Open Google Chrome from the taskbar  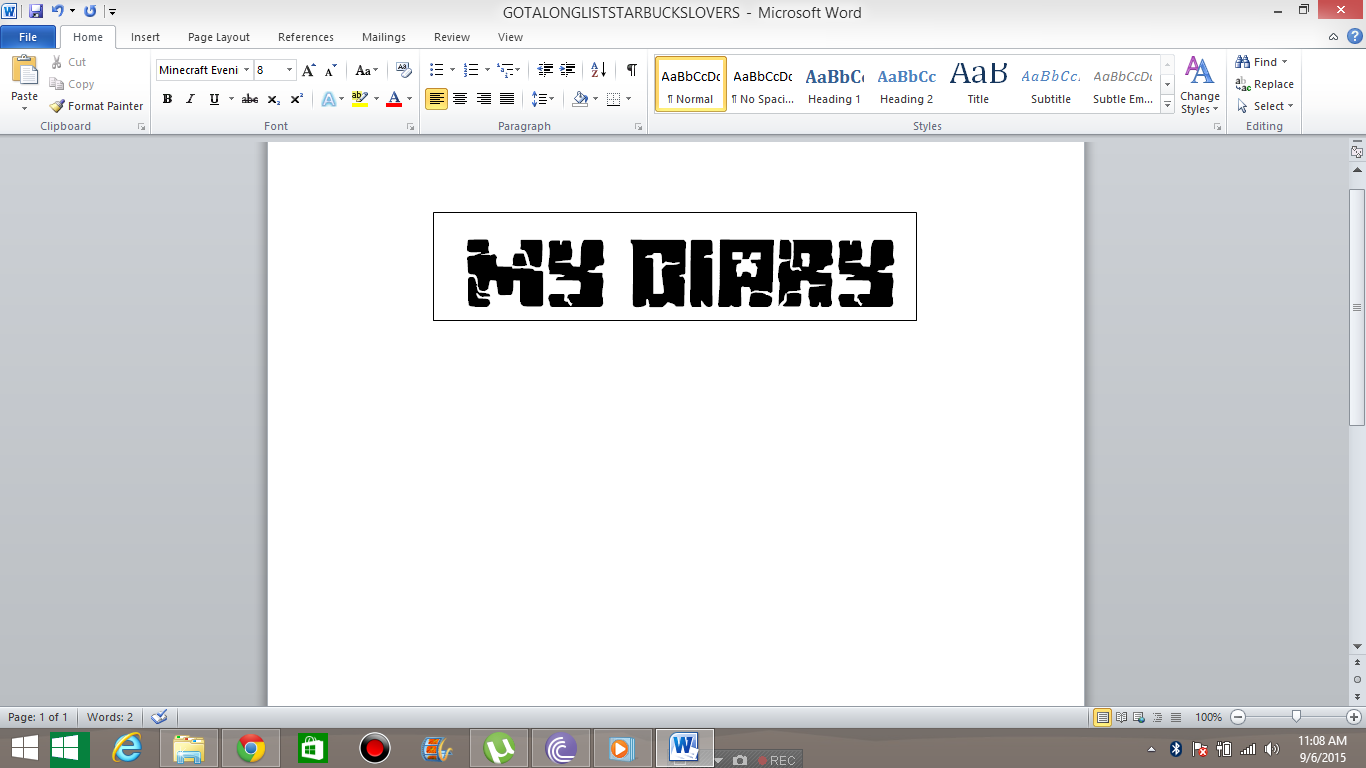point(250,748)
